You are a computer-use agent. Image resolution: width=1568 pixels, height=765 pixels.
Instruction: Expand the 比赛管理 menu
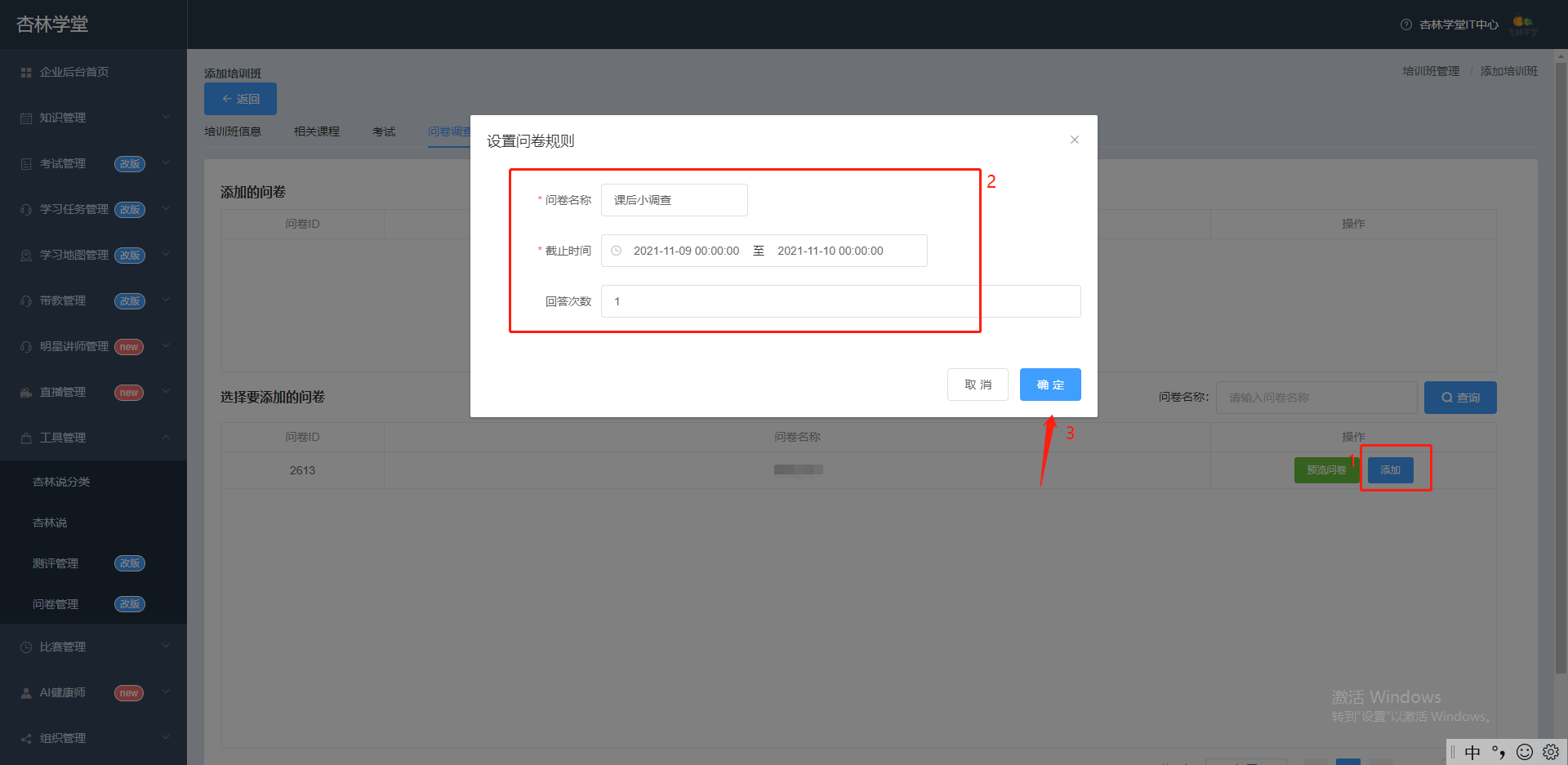(93, 647)
